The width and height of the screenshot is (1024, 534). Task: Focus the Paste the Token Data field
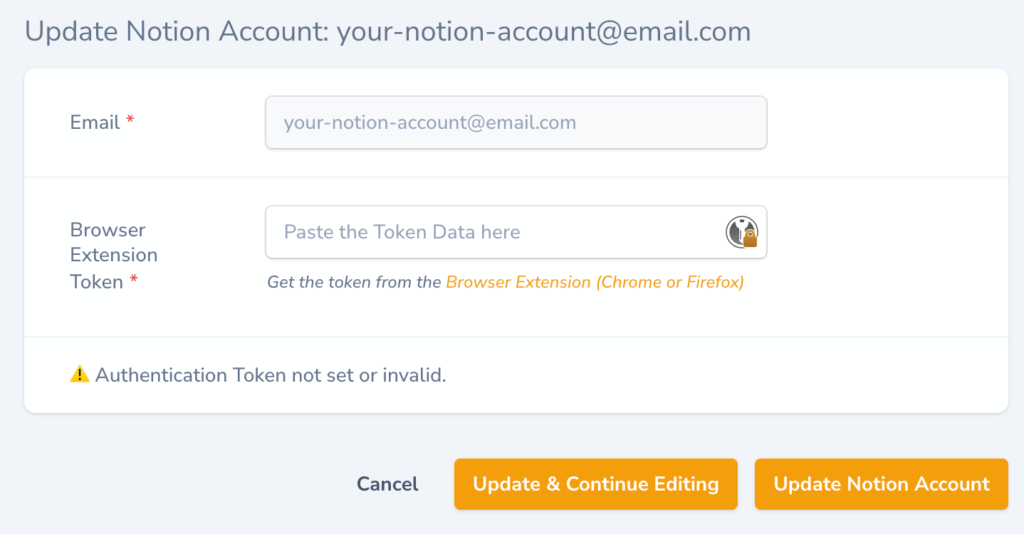[516, 232]
